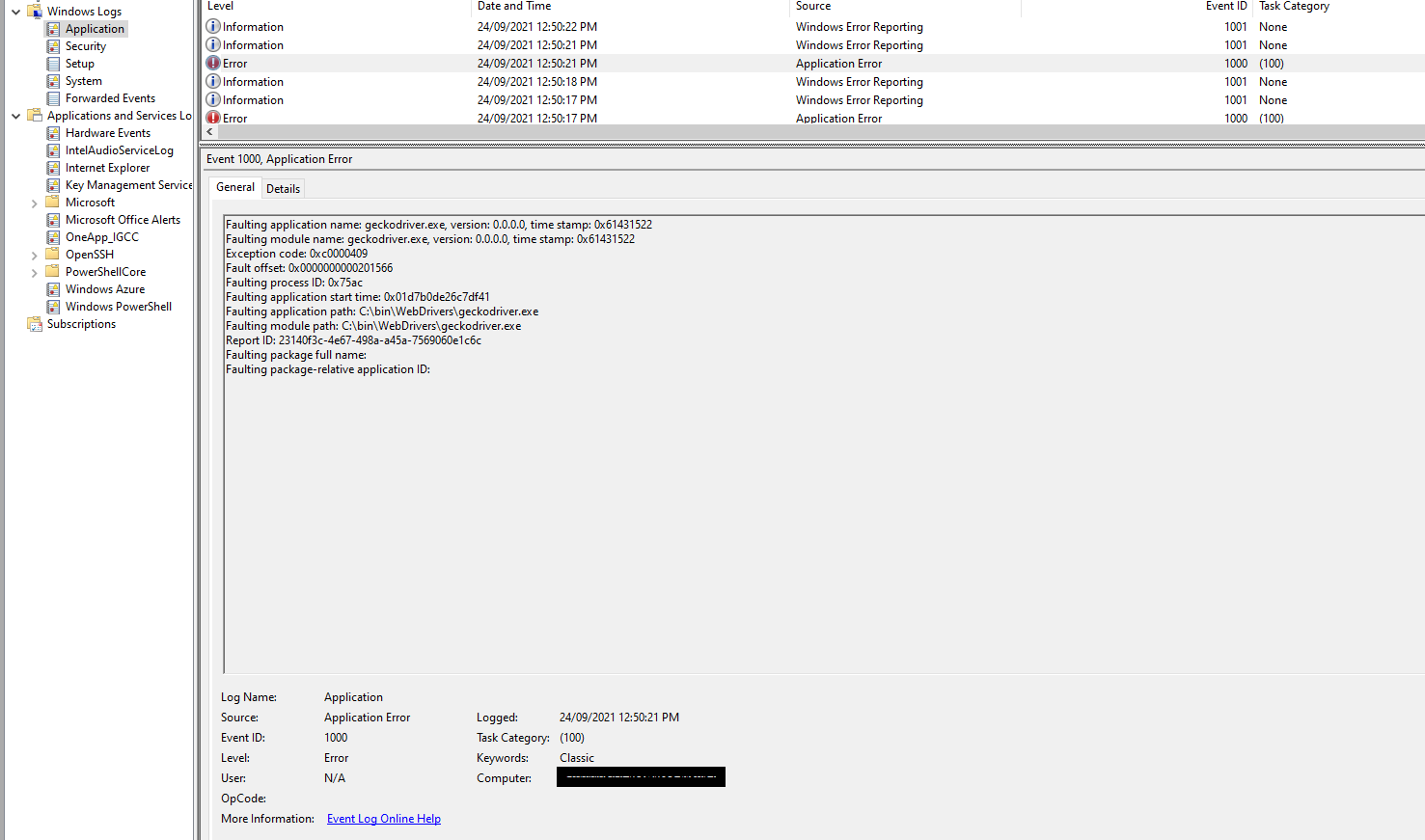Select the System event log
1425x840 pixels.
(81, 80)
